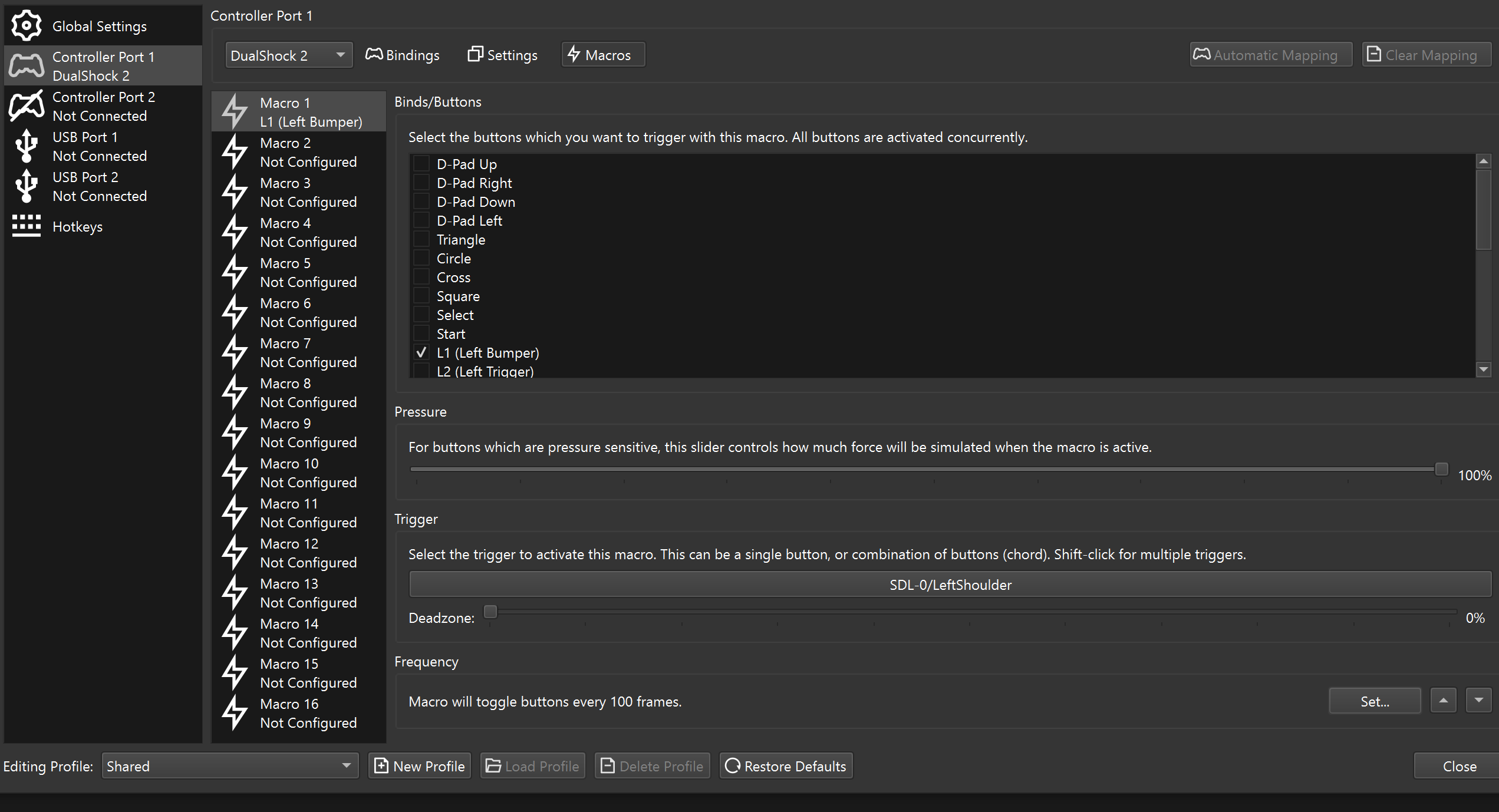Switch to Controller Port 1 in the sidebar
The height and width of the screenshot is (812, 1499).
point(103,65)
